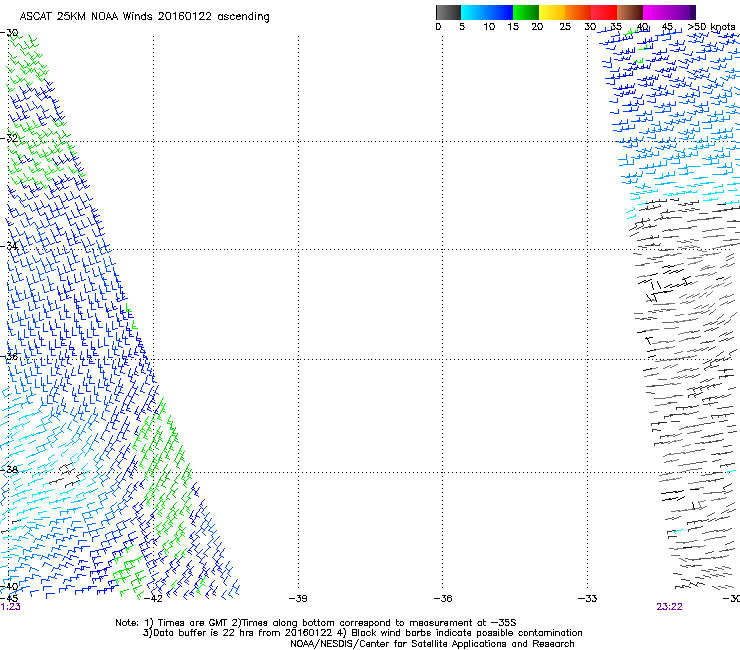Click the cyan-to-blue 5–15 knot color bar segment

487,12
